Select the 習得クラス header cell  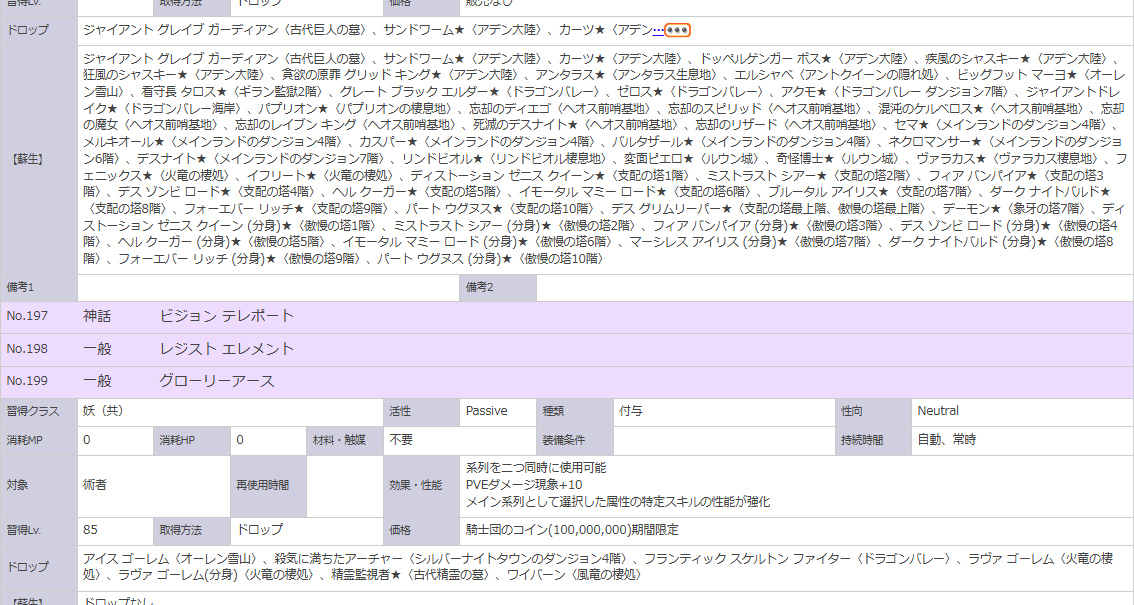point(38,411)
